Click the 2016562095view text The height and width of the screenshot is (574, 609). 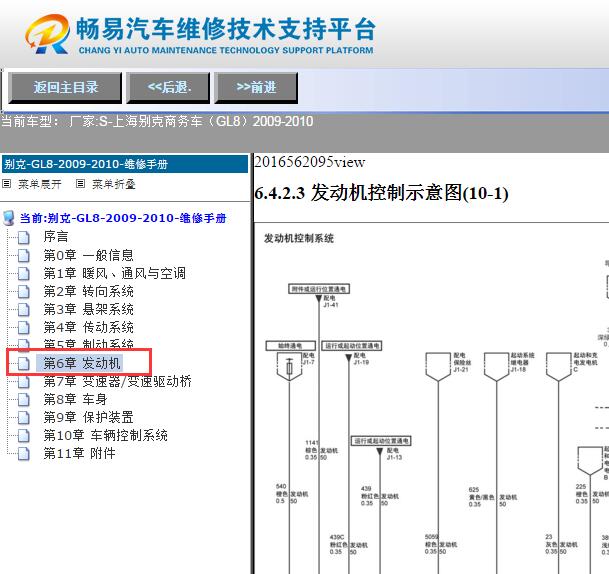(310, 162)
